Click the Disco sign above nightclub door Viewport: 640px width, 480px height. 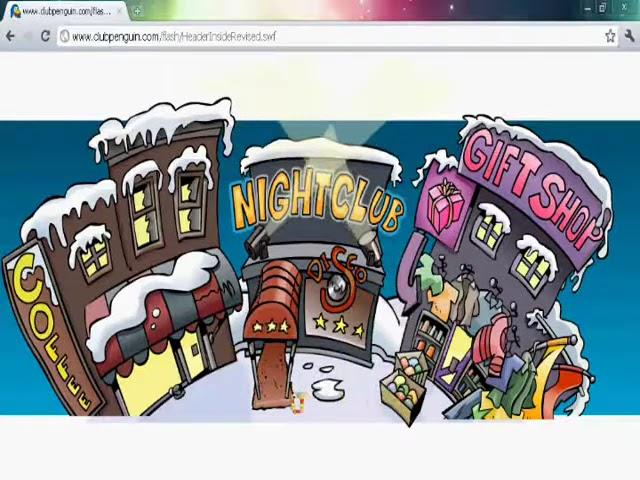point(338,282)
